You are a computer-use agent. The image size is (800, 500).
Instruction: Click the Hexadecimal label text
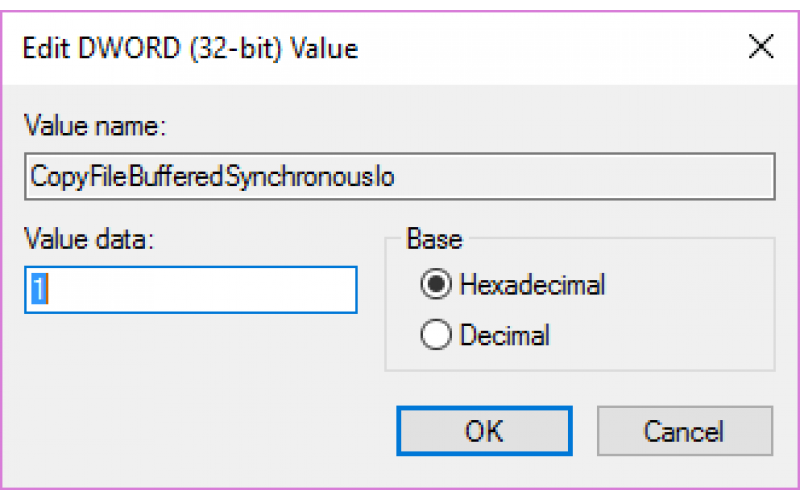click(532, 284)
